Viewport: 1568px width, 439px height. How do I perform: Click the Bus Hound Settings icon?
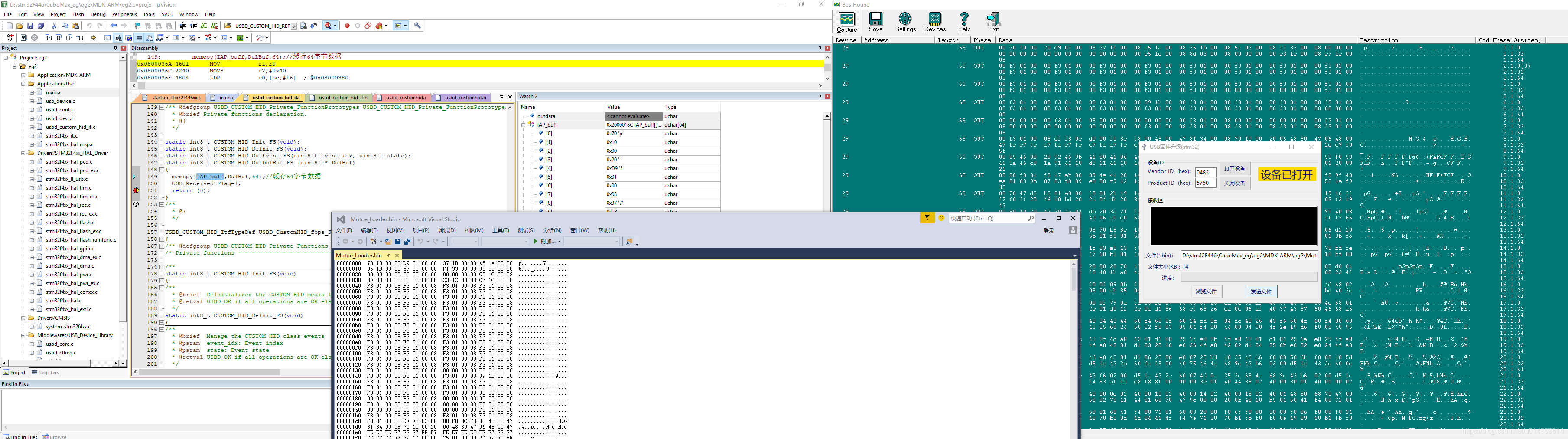tap(905, 22)
